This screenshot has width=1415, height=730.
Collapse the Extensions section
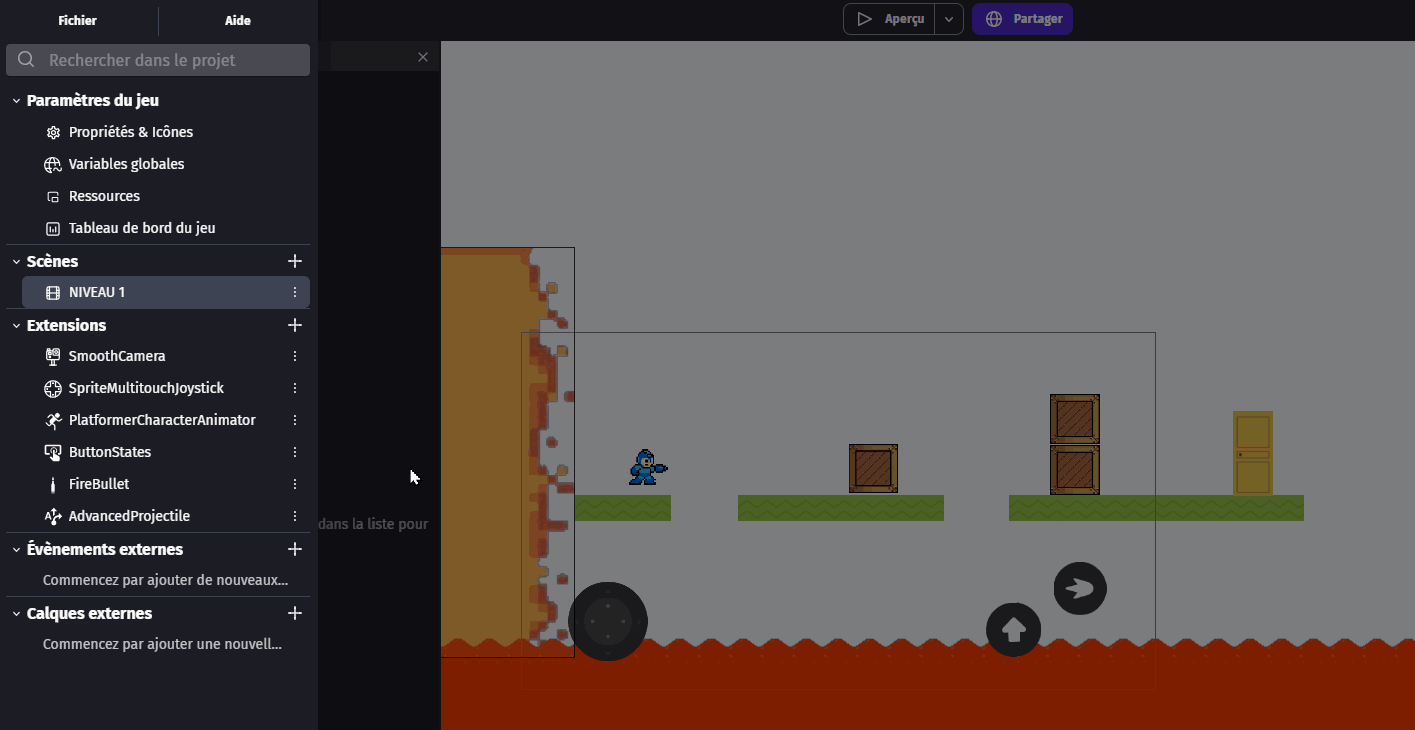tap(16, 326)
